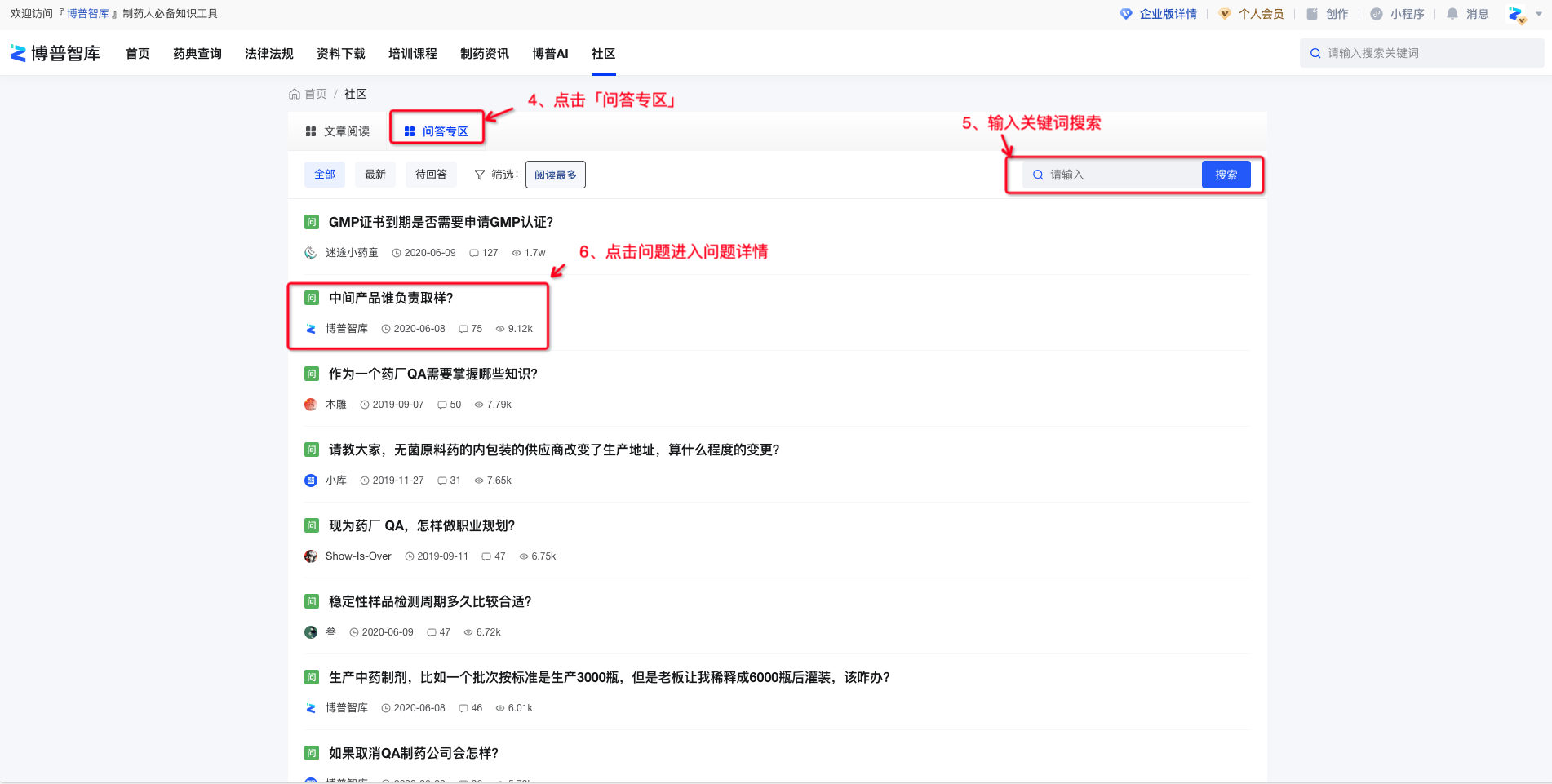1552x784 pixels.
Task: Open question 稳定性样品检测周期多久比较合适?
Action: tap(430, 601)
